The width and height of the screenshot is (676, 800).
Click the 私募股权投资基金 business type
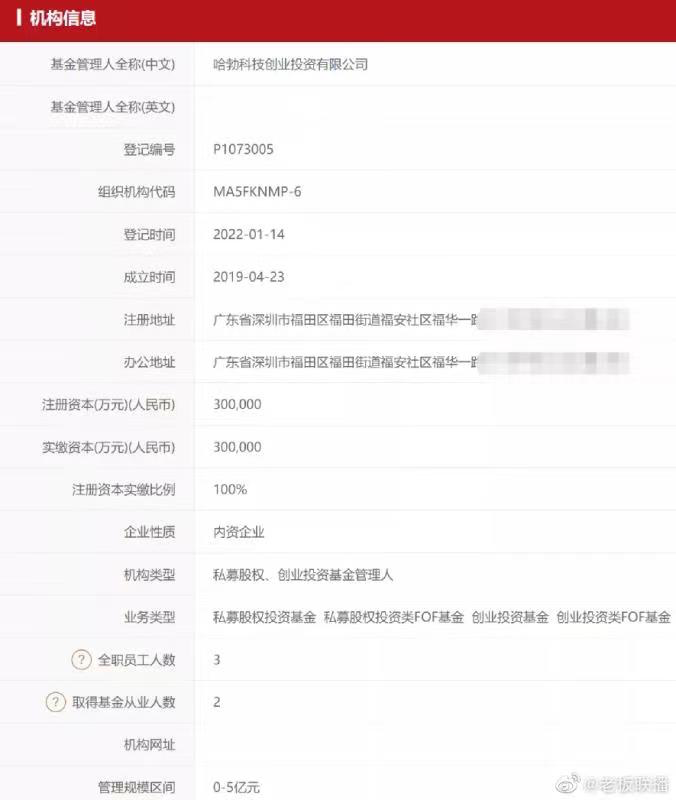pos(264,617)
